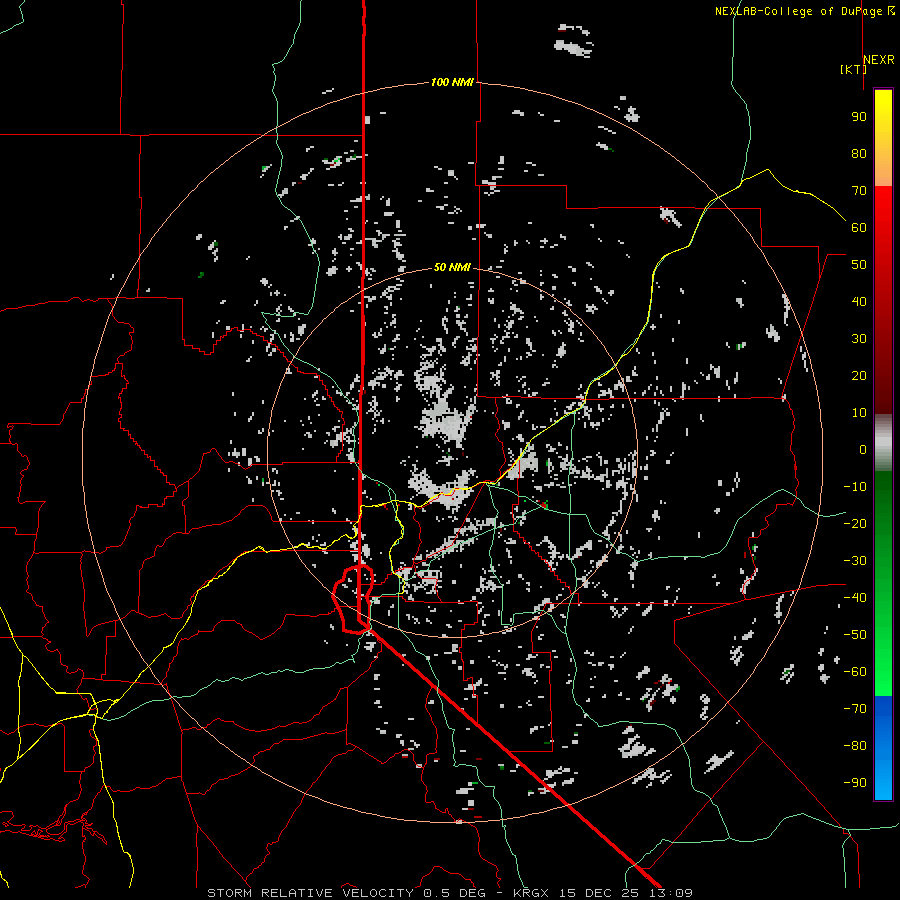Click the NEXR label above the color bar
This screenshot has height=900, width=900.
879,60
